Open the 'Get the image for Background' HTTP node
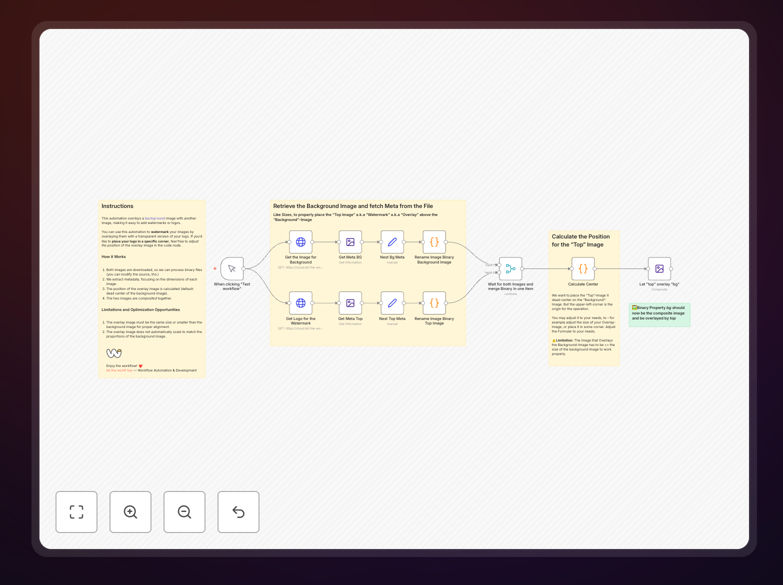This screenshot has width=783, height=585. [301, 242]
